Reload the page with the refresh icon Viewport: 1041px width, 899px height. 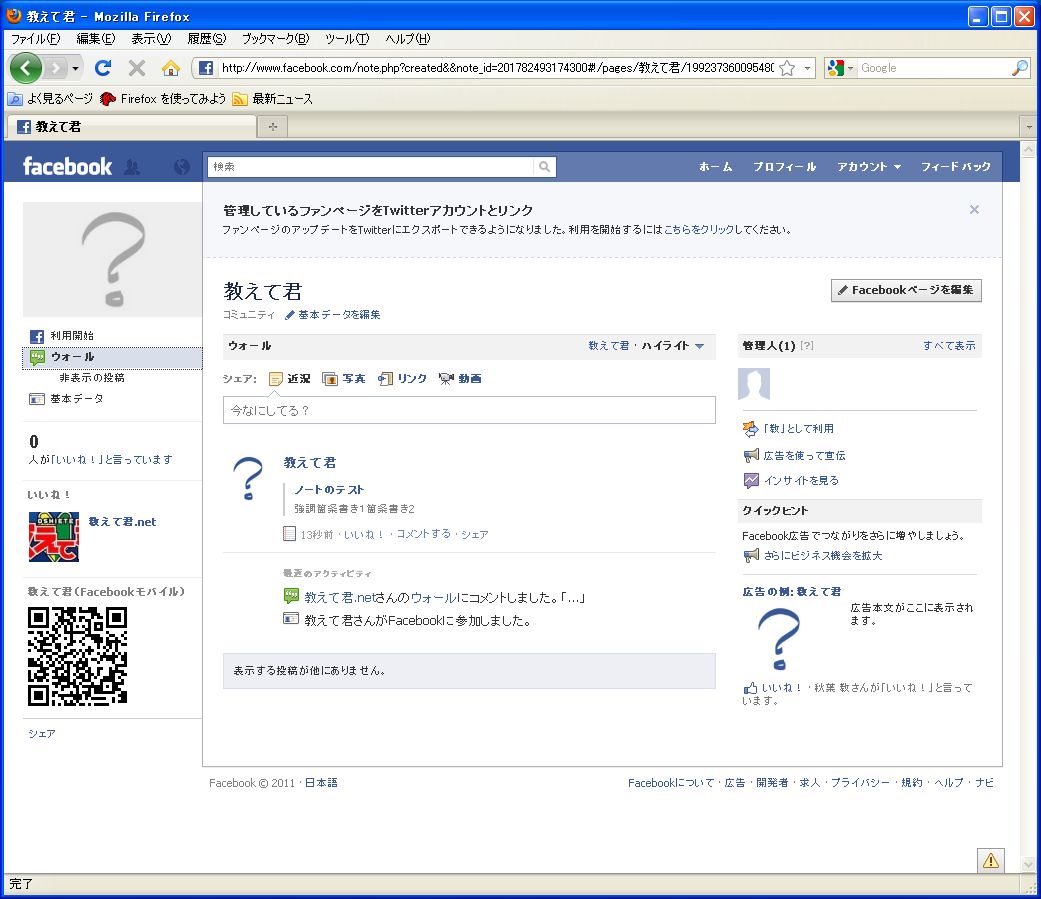(x=103, y=68)
